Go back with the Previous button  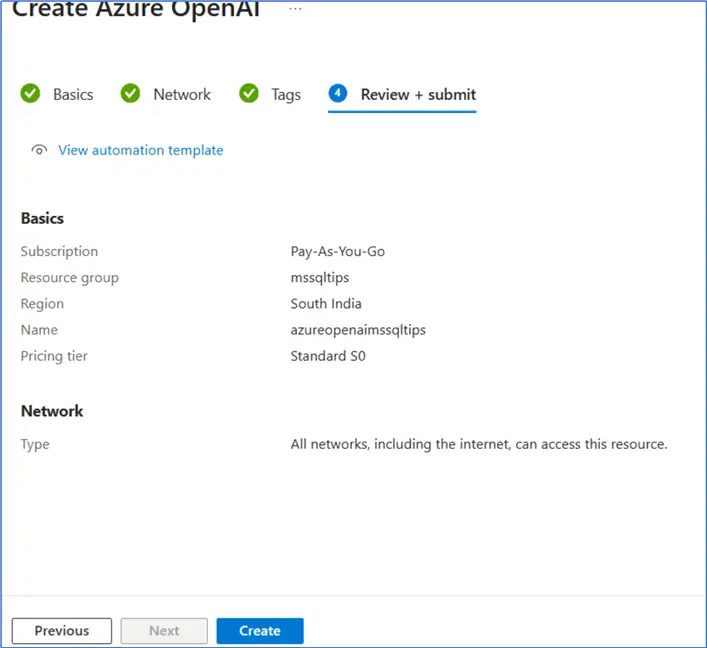click(x=62, y=630)
